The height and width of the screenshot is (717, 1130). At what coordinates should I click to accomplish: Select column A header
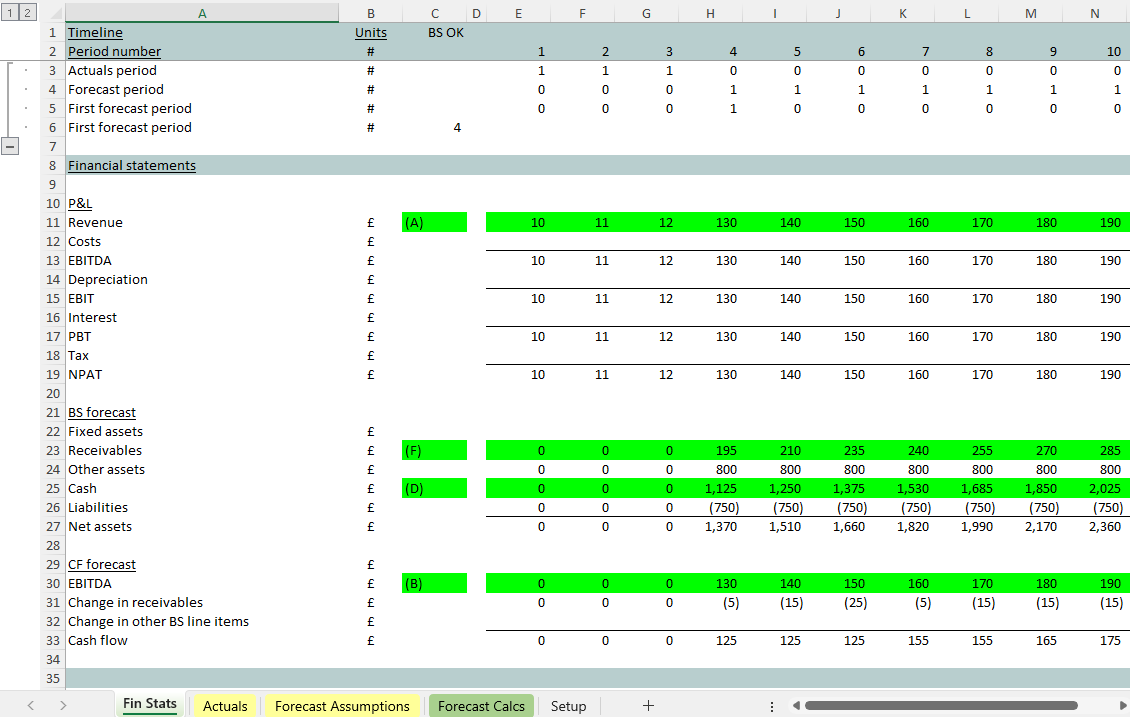tap(202, 12)
